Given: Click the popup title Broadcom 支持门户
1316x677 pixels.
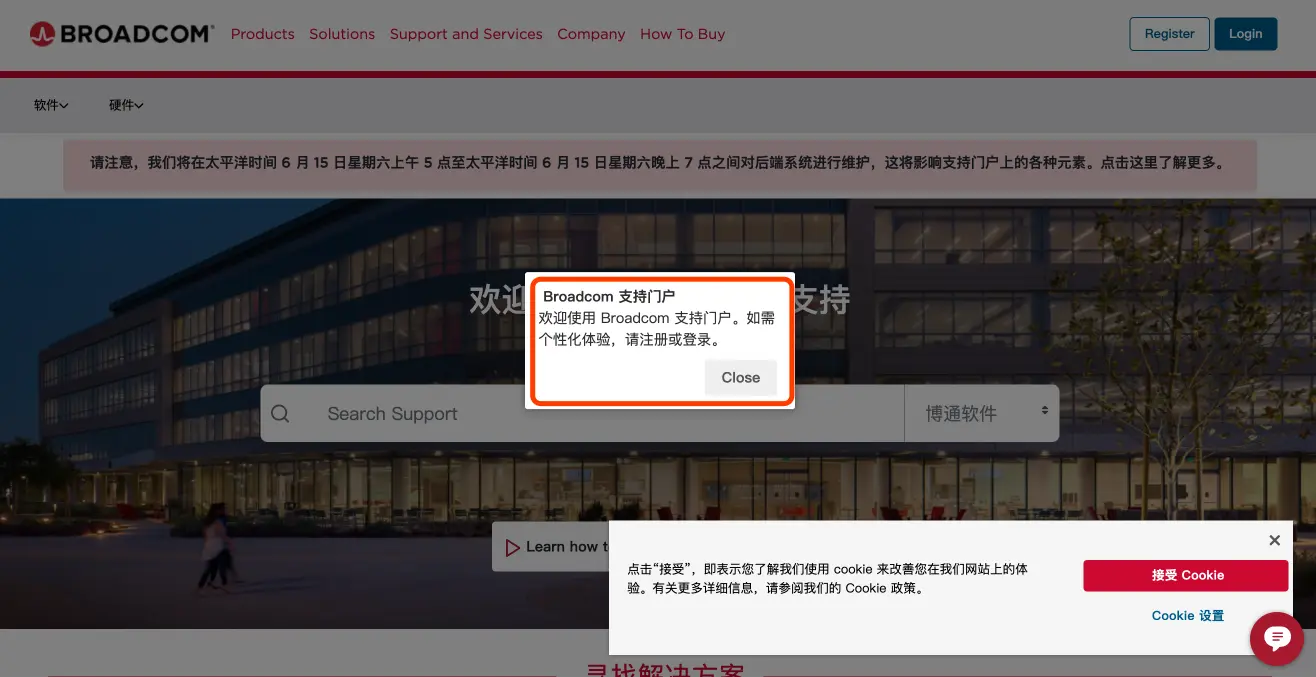Looking at the screenshot, I should click(609, 296).
